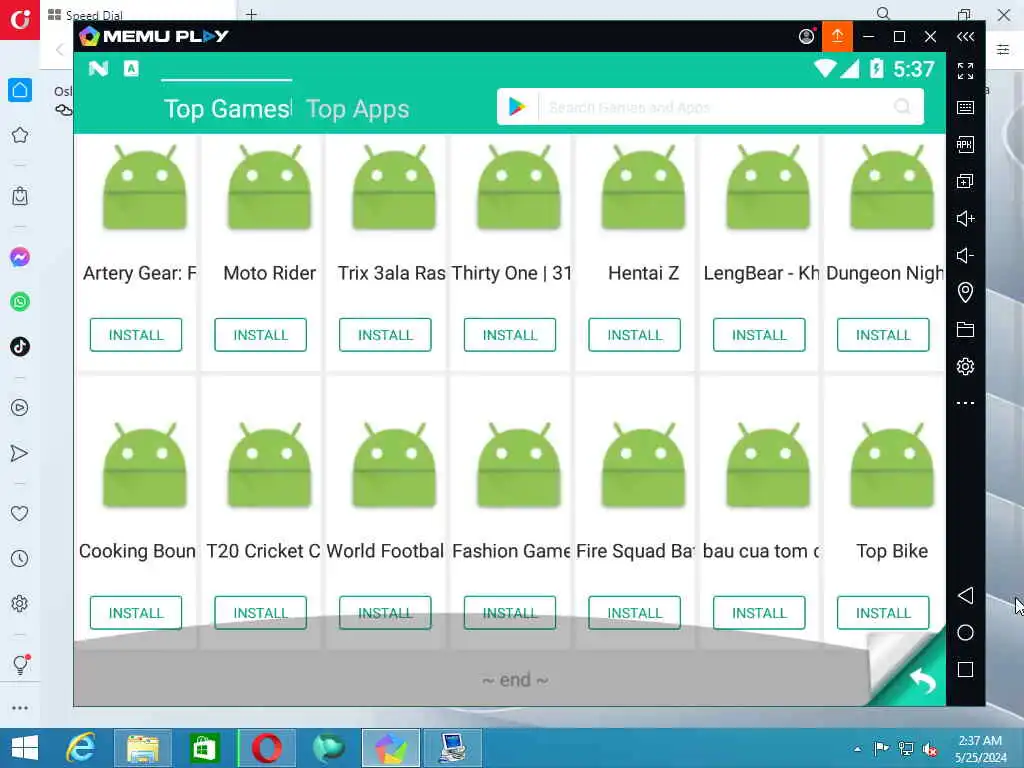Decrease volume using the speaker minus icon

[x=965, y=255]
